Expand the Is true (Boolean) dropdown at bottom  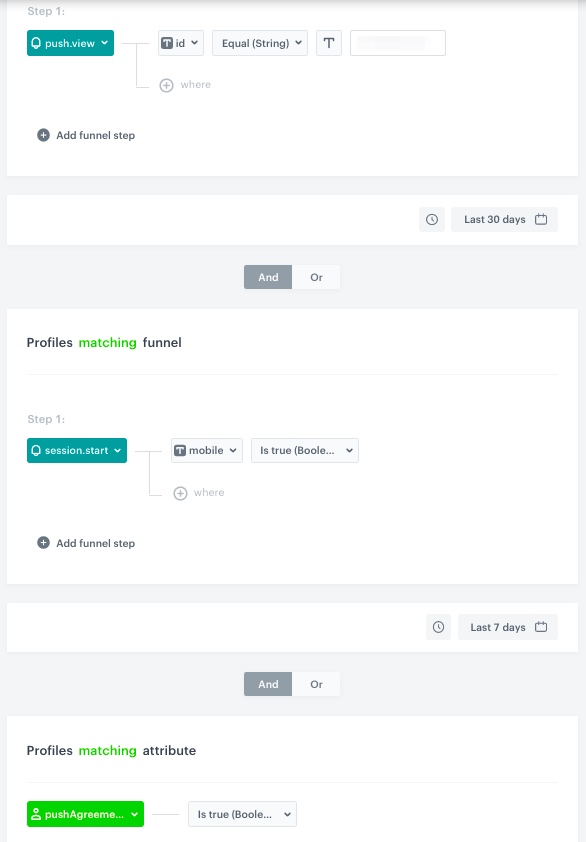(x=242, y=813)
